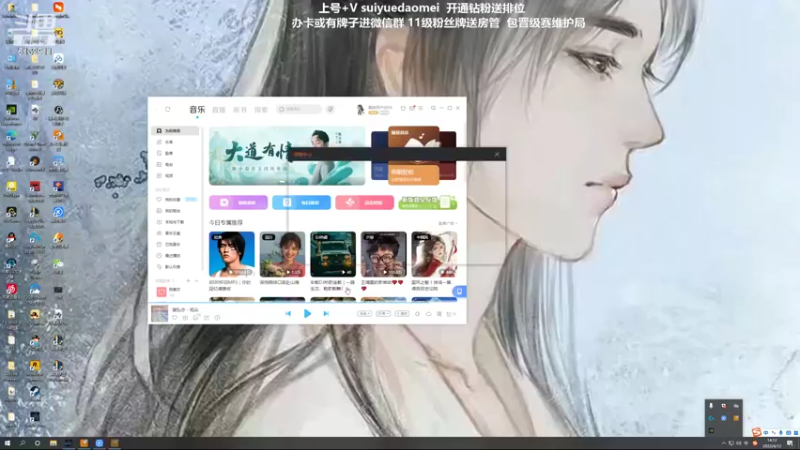Open the Windows Start menu
This screenshot has height=450, width=800.
click(x=7, y=443)
